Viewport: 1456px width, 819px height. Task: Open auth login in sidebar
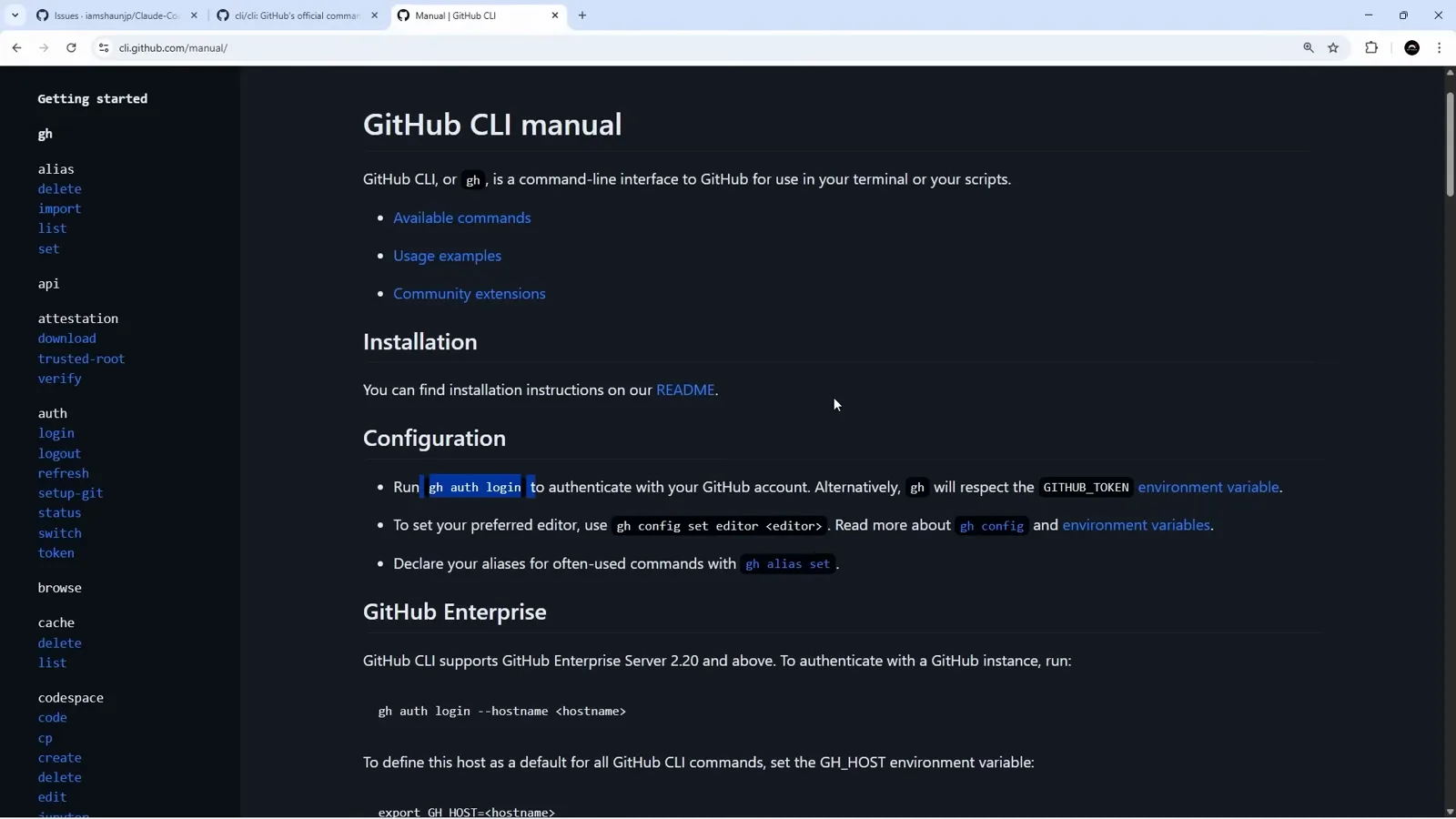point(56,433)
